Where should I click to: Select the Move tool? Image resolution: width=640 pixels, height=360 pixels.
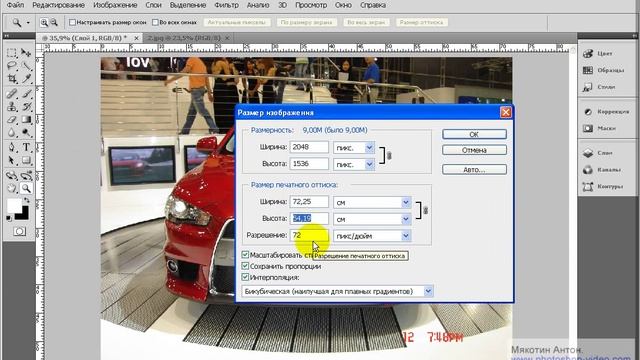[x=26, y=53]
